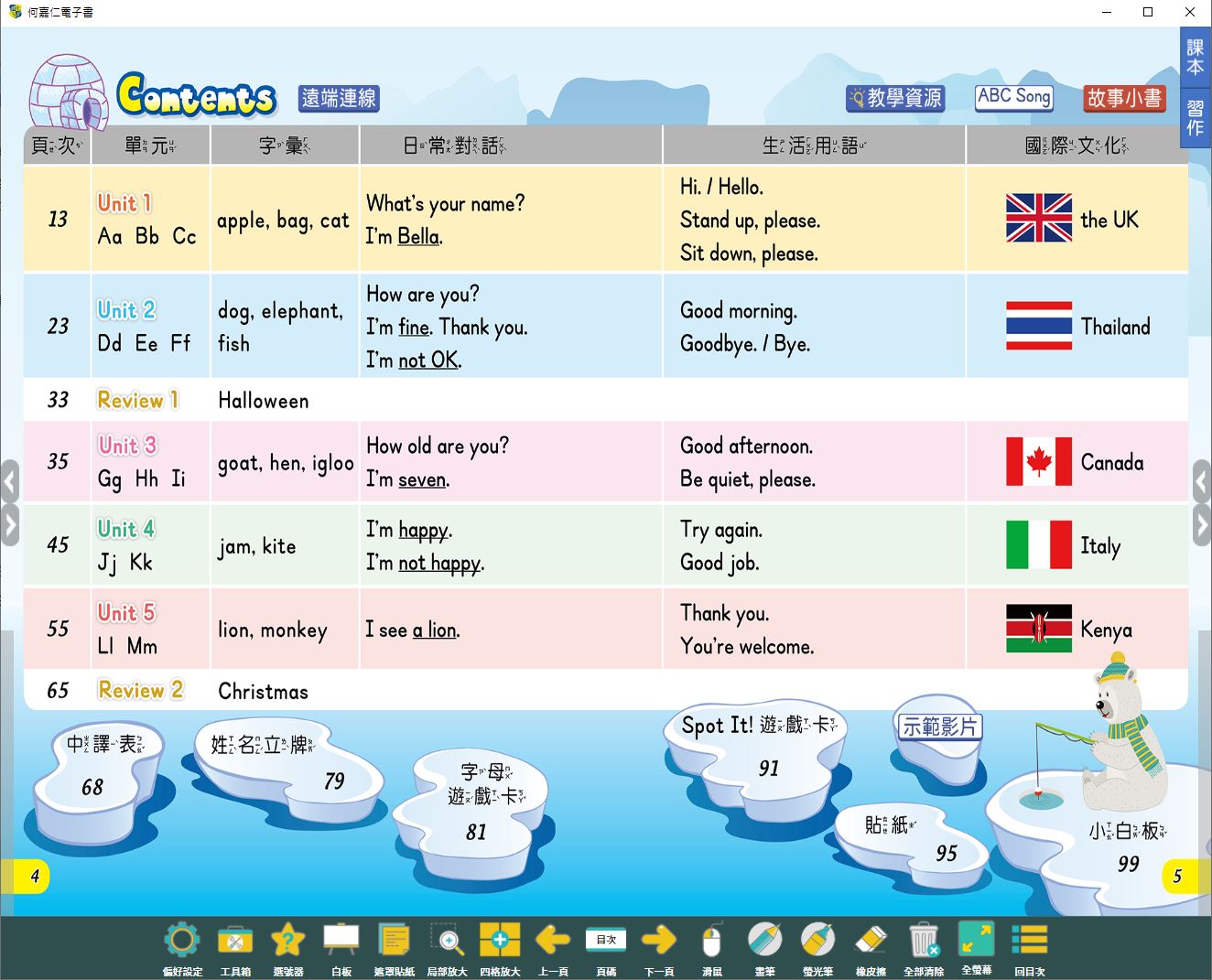
Task: Click the Thailand flag
Action: (1038, 326)
